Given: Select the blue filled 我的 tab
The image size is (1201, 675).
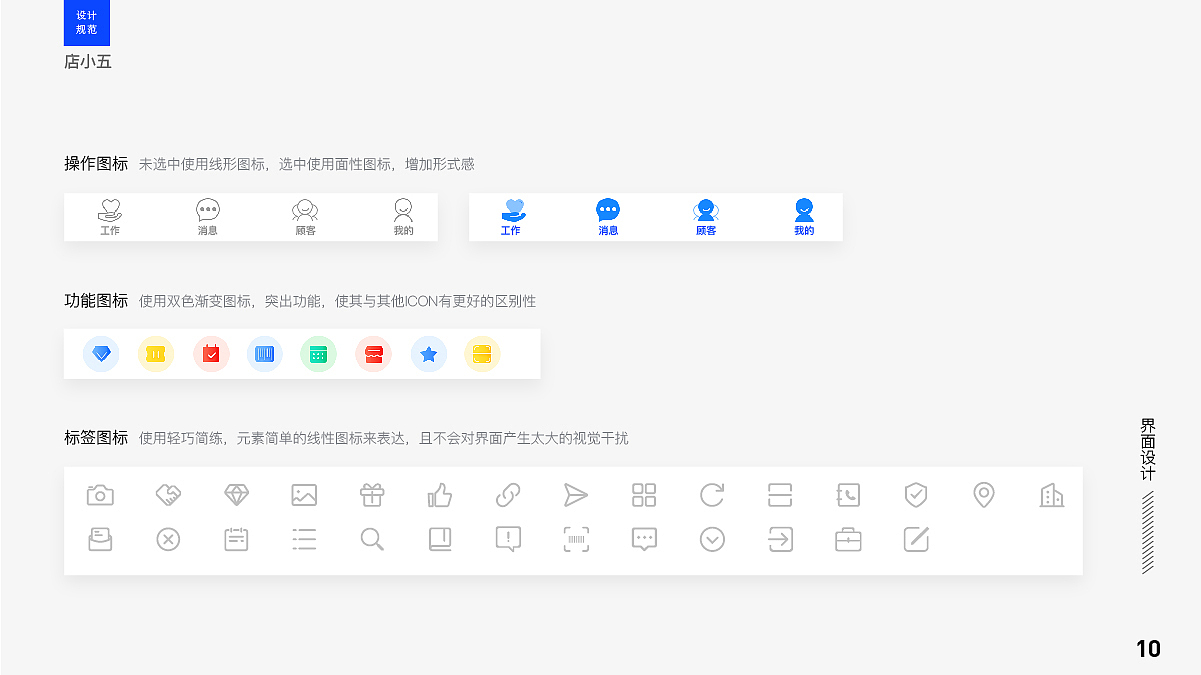Looking at the screenshot, I should click(x=804, y=217).
